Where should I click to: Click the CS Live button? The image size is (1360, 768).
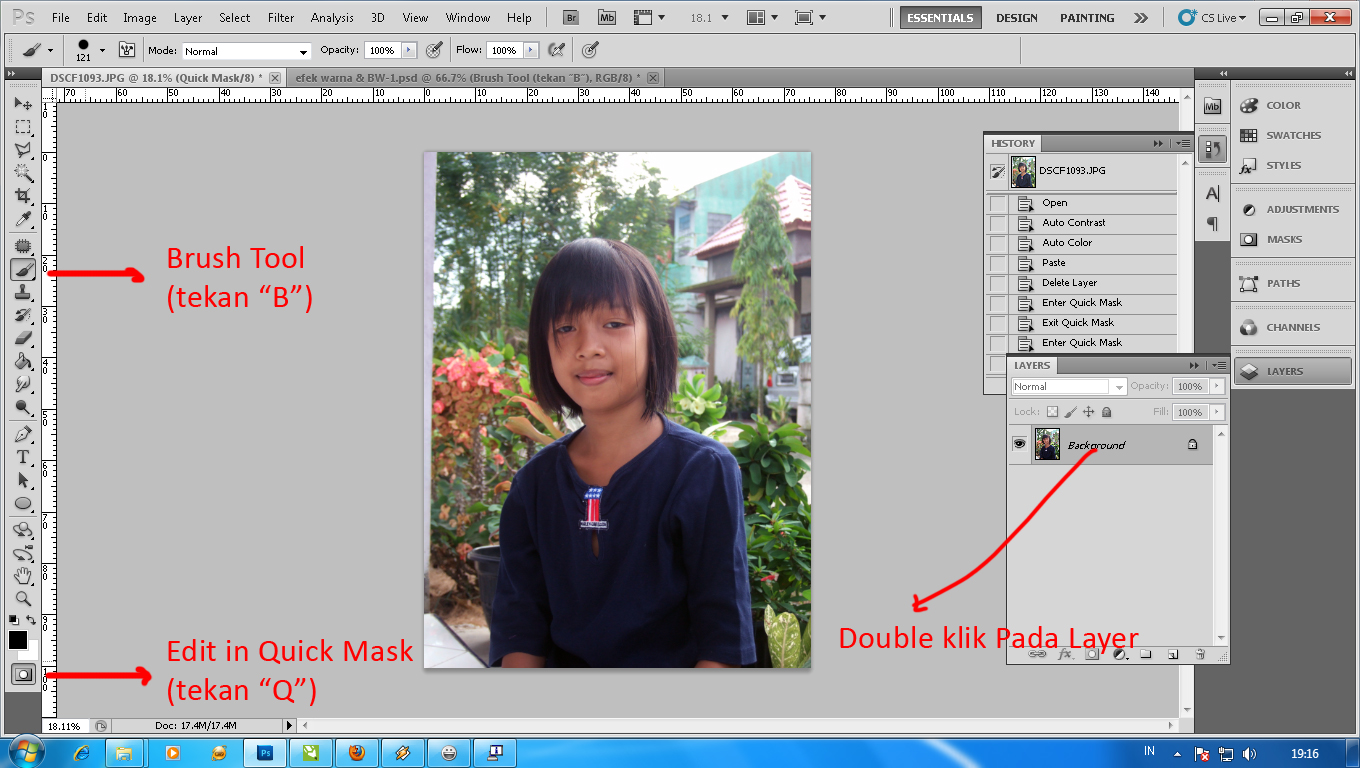tap(1219, 17)
